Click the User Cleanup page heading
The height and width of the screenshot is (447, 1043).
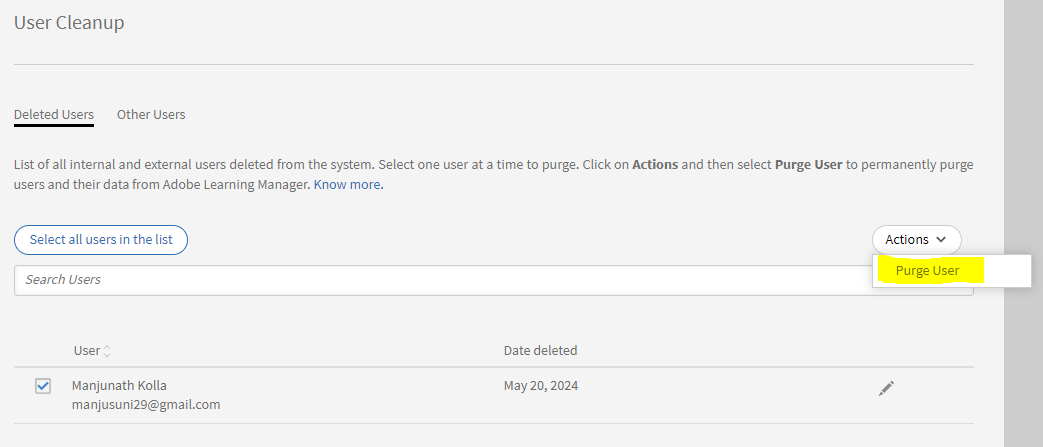[x=69, y=23]
